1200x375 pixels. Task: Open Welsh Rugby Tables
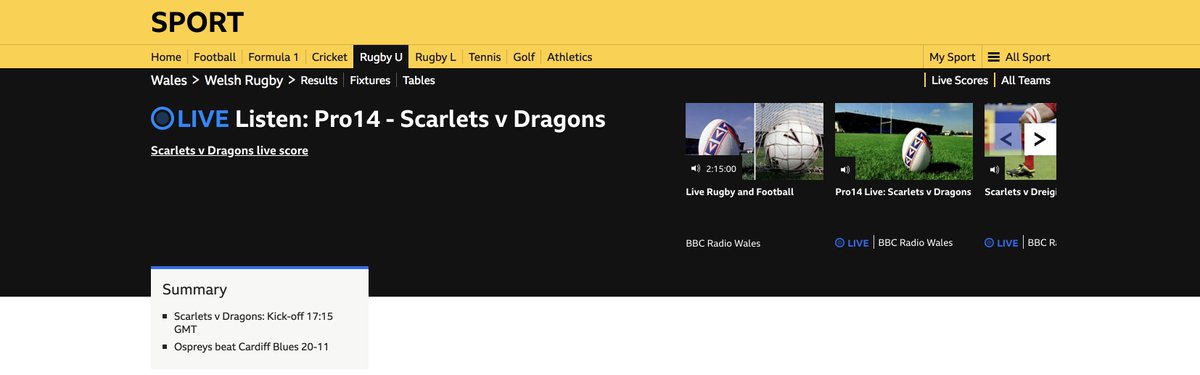(x=419, y=80)
